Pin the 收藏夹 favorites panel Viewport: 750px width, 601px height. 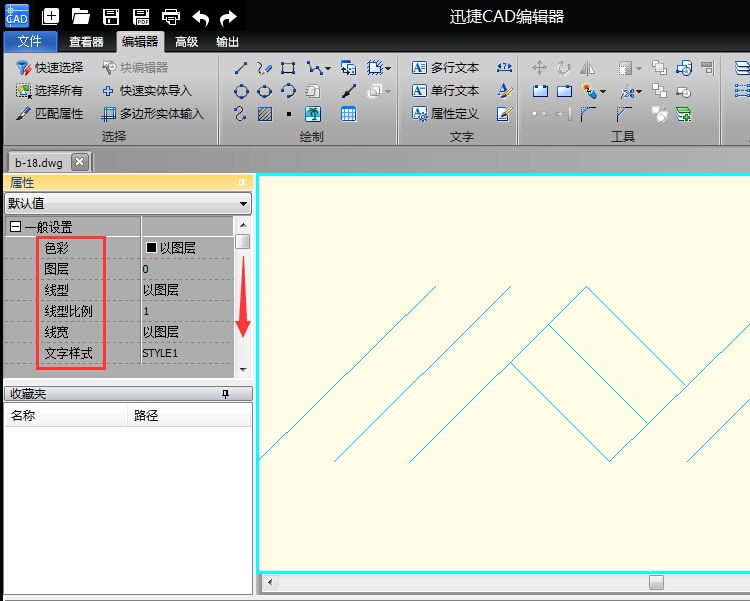pos(238,395)
